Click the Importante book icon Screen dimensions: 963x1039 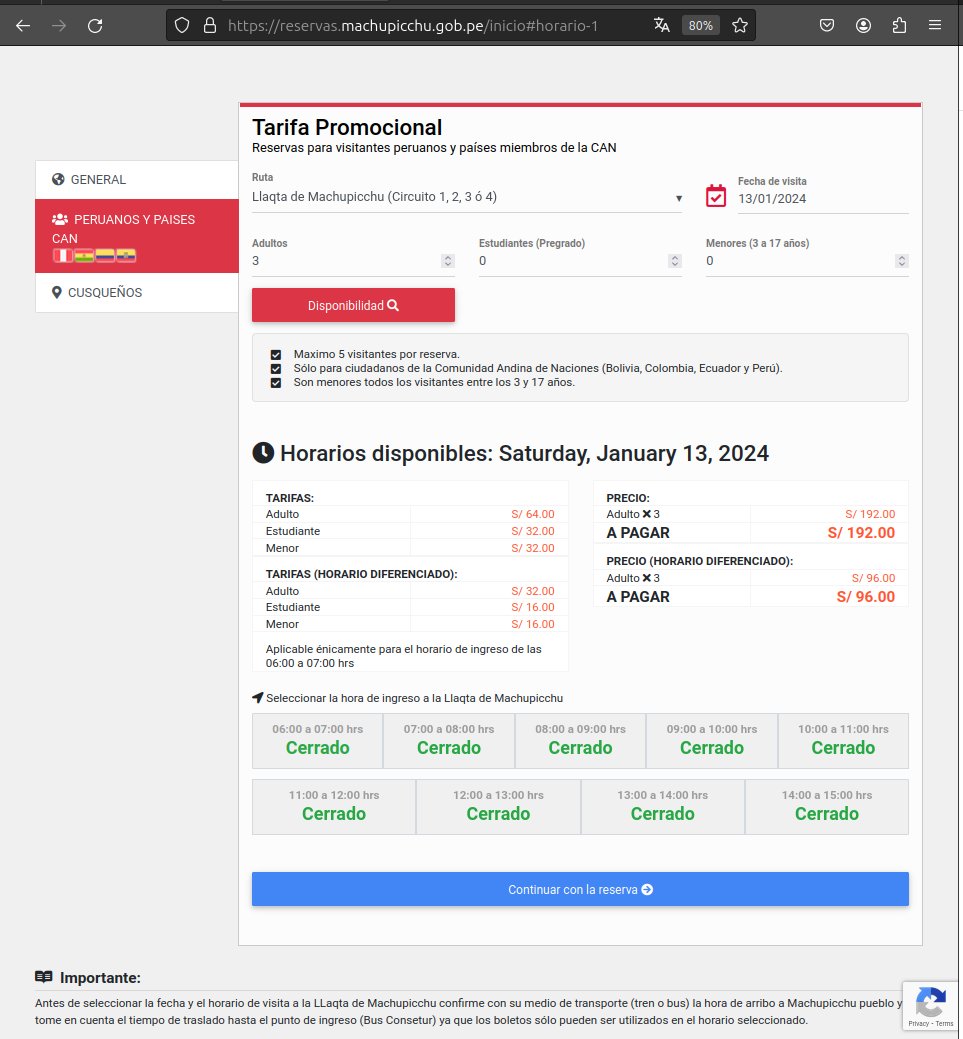44,977
